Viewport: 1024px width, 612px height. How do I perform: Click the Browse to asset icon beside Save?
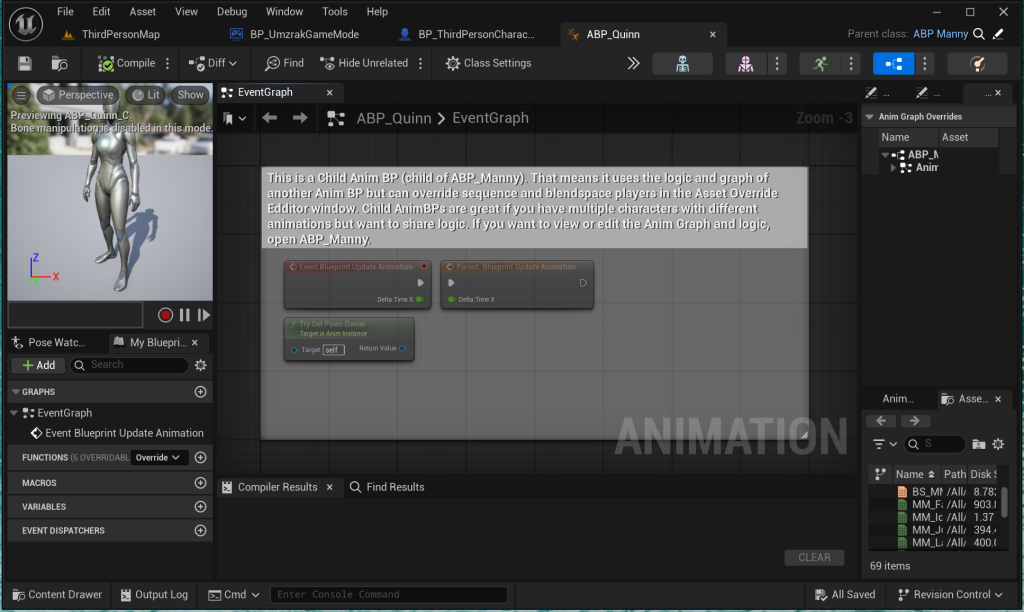pos(59,63)
